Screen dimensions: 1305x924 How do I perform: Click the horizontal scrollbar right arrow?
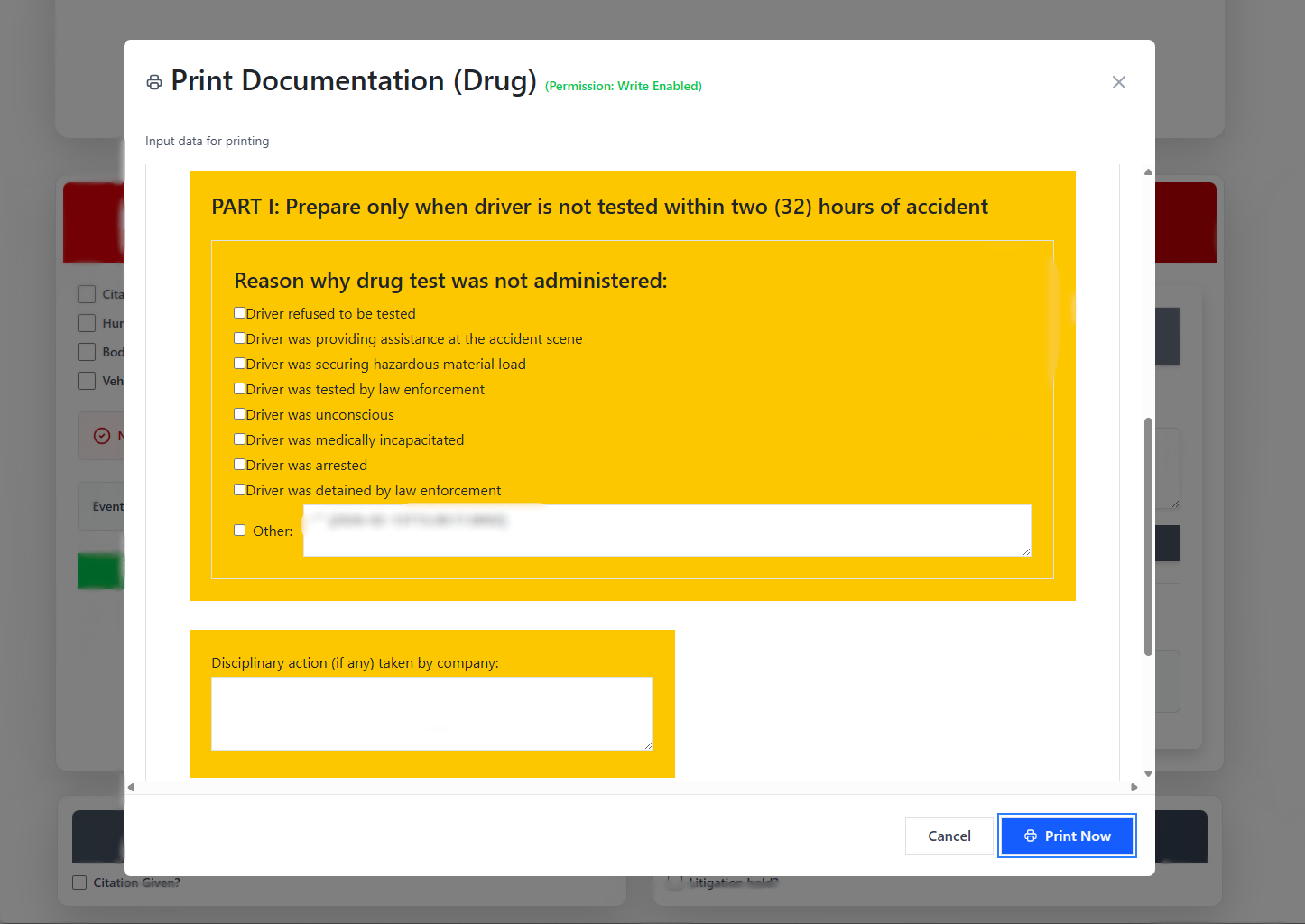(1134, 787)
